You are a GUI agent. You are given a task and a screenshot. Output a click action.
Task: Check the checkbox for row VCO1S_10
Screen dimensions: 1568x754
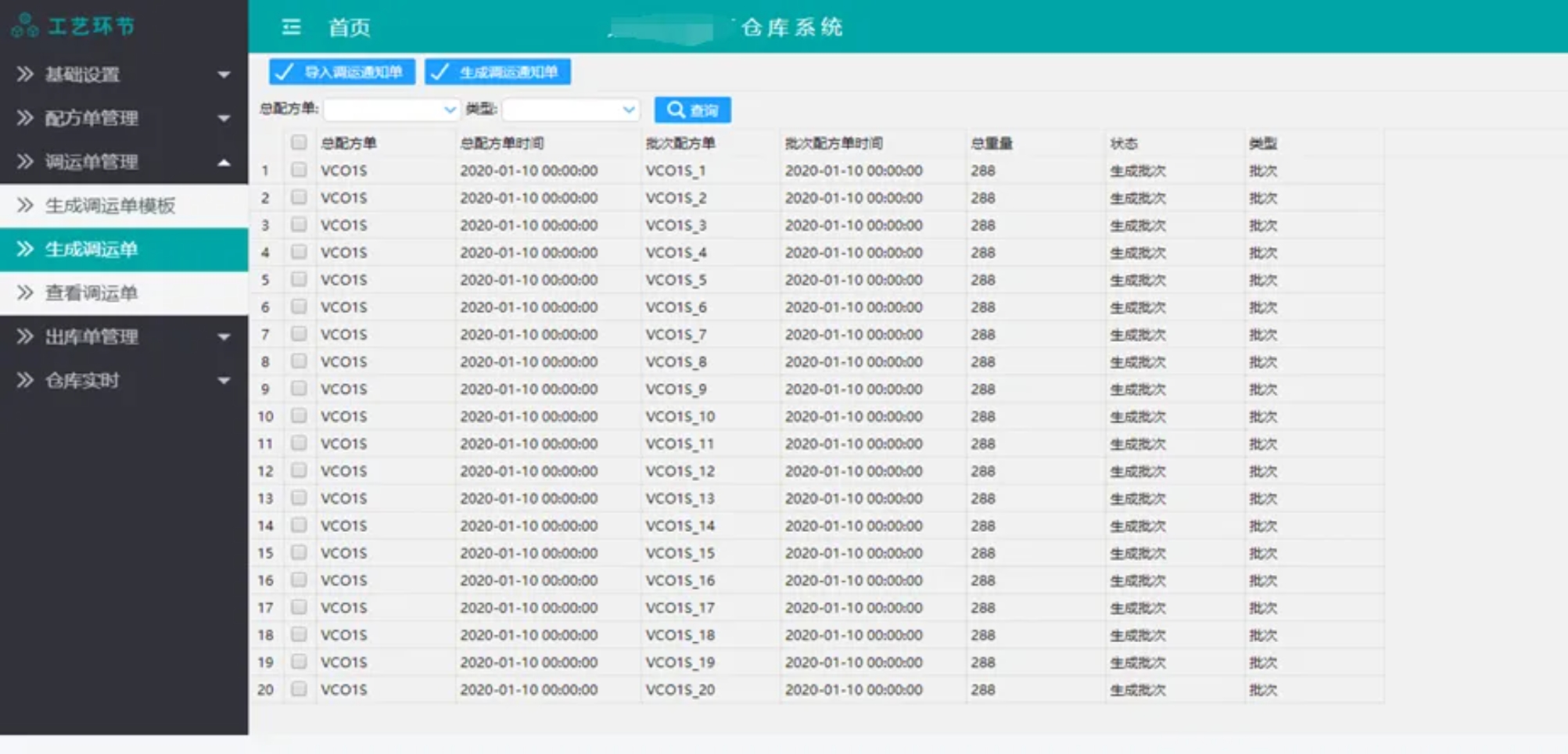coord(299,416)
